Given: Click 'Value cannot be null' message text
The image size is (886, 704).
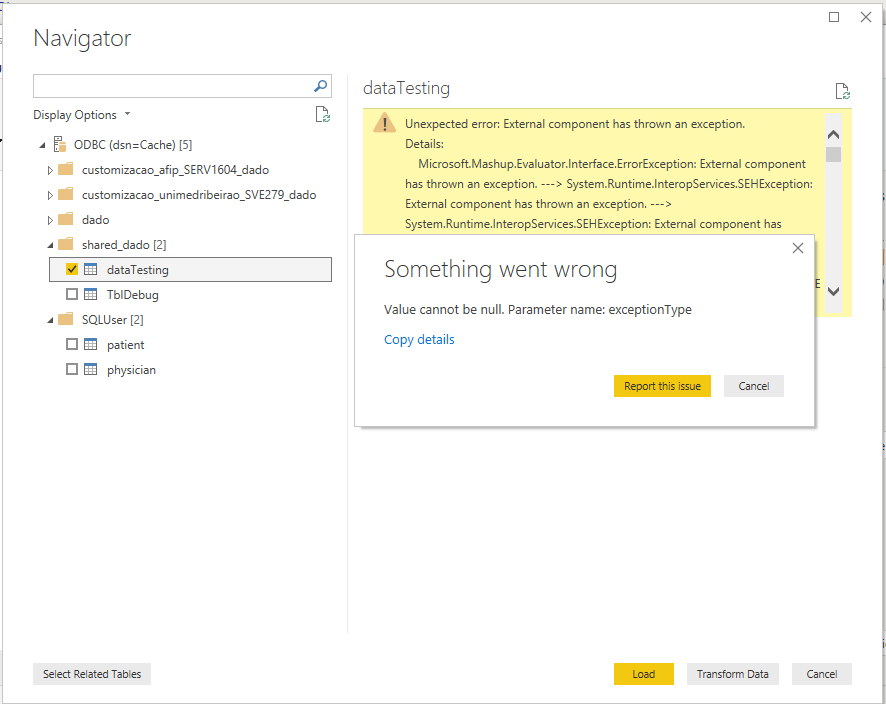Looking at the screenshot, I should click(538, 310).
